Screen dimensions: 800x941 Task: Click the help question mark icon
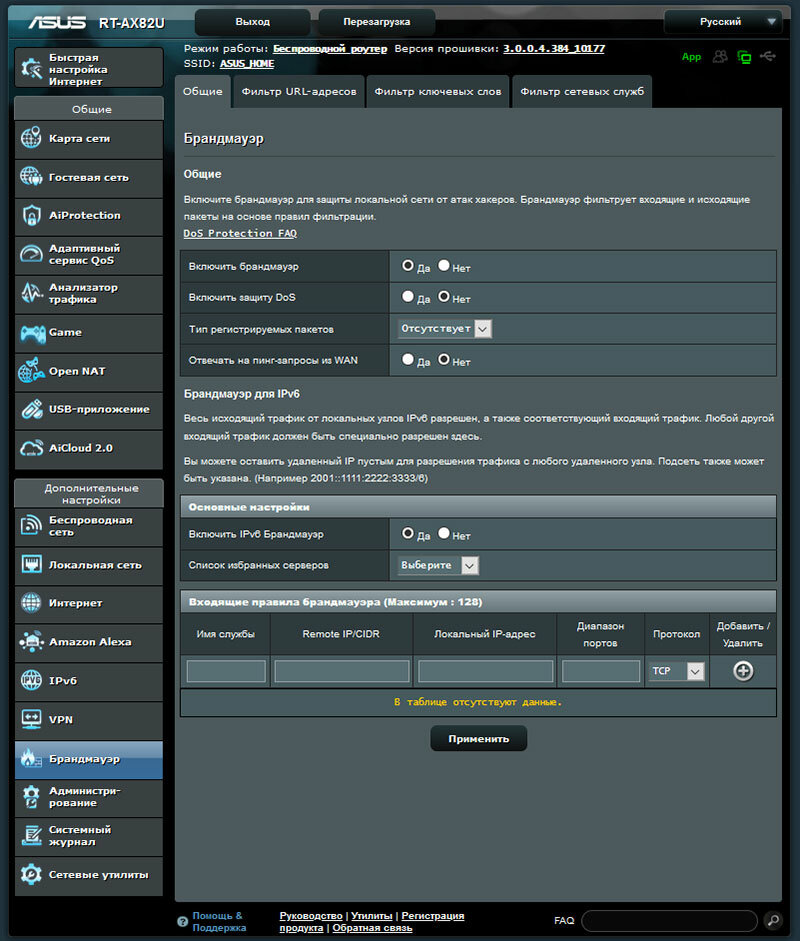(x=183, y=922)
